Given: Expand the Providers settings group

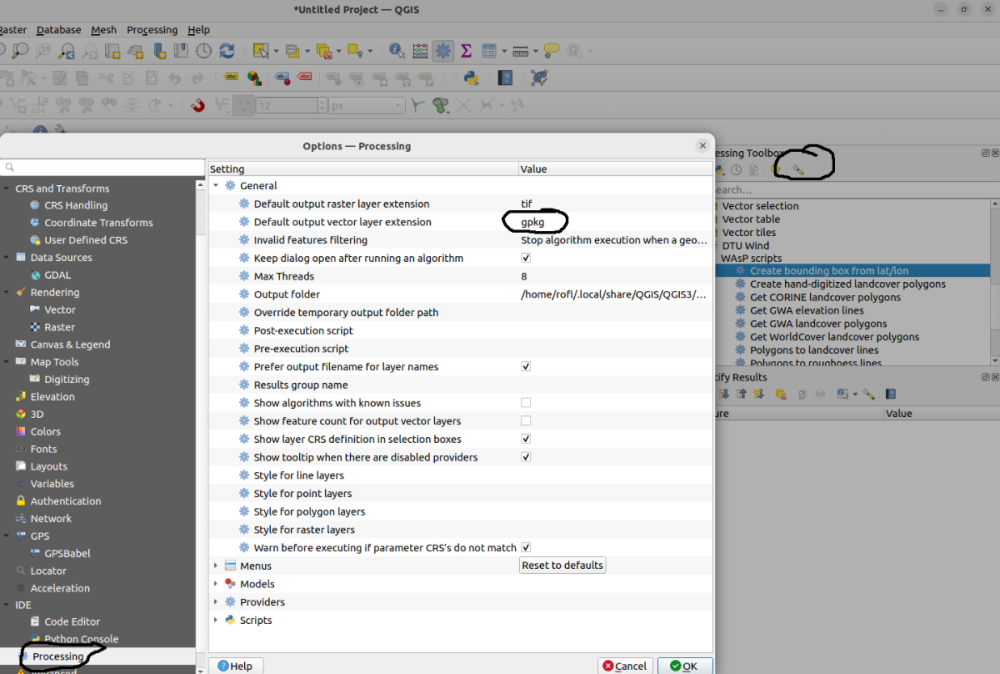Looking at the screenshot, I should click(x=216, y=602).
